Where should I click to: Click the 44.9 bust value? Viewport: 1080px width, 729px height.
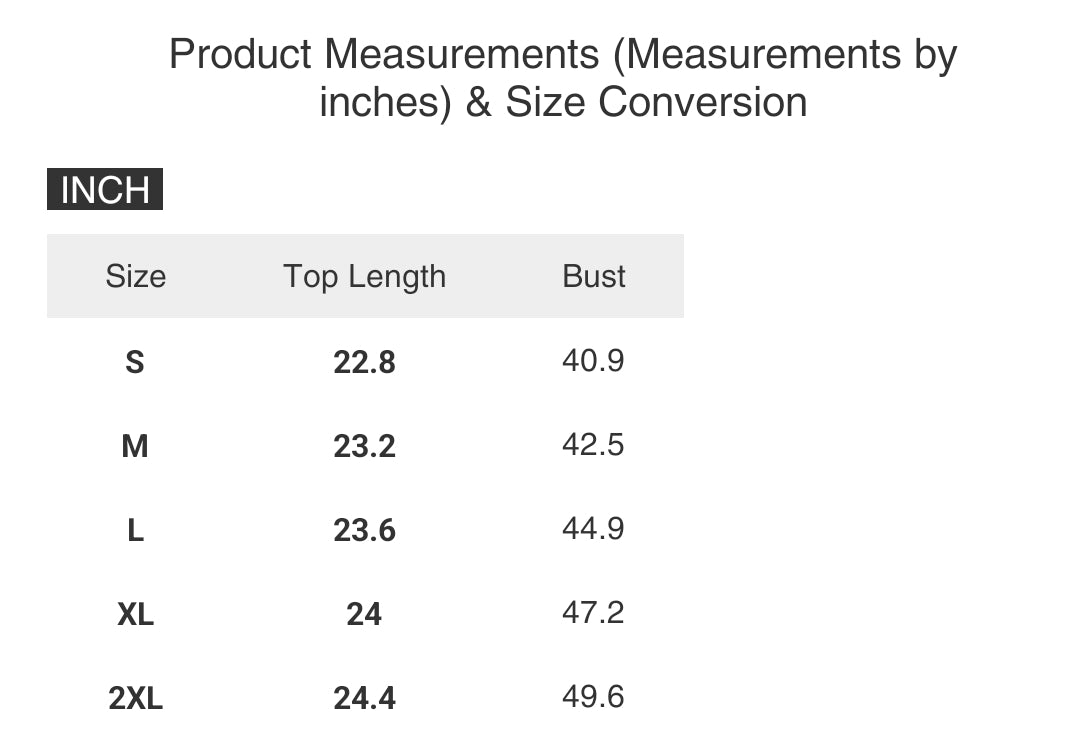coord(593,528)
